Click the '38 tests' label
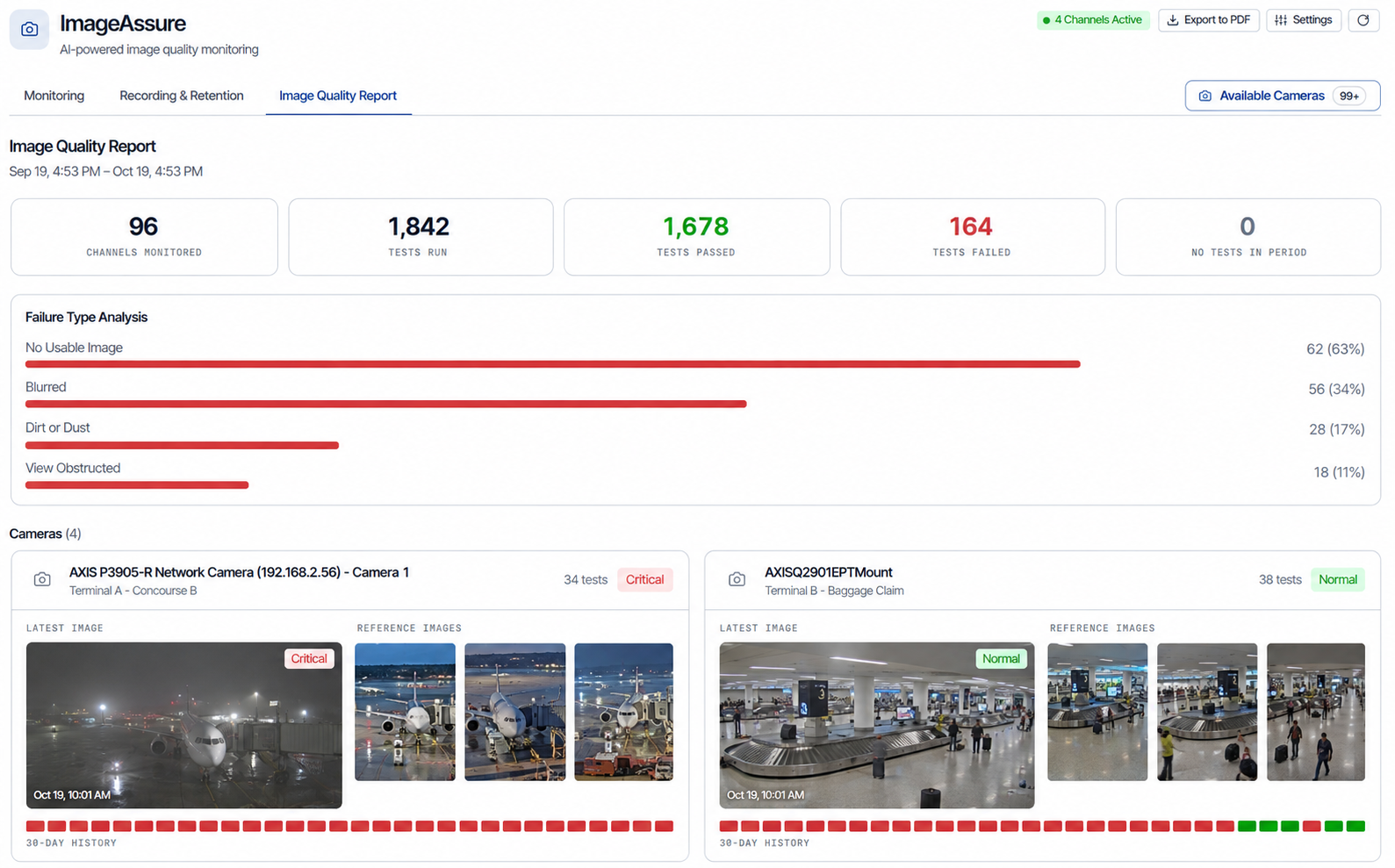 [x=1280, y=580]
